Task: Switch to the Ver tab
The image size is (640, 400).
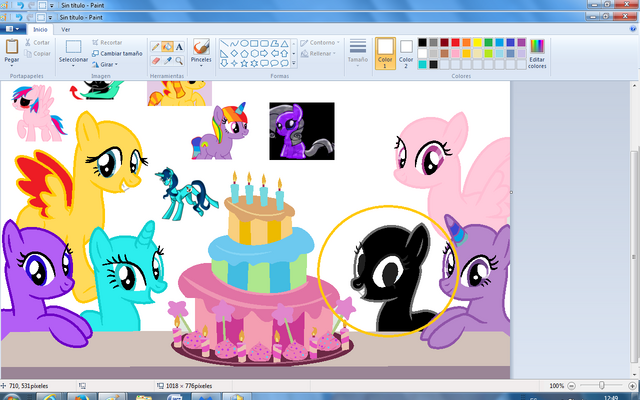Action: (66, 29)
